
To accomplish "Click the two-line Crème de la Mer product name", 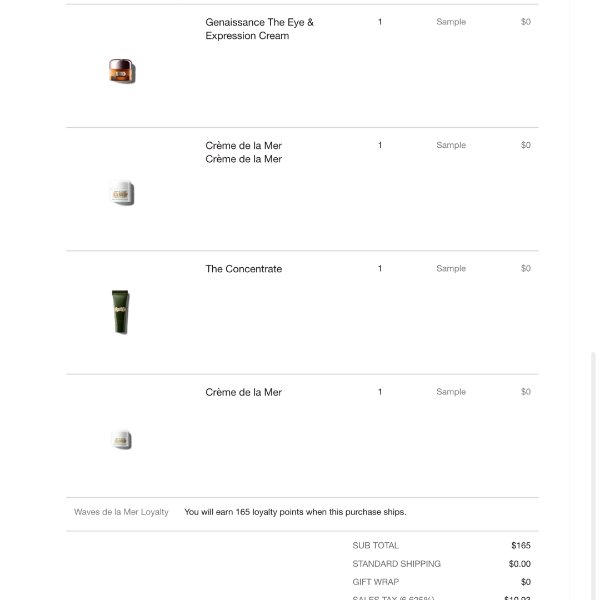I will [x=243, y=152].
